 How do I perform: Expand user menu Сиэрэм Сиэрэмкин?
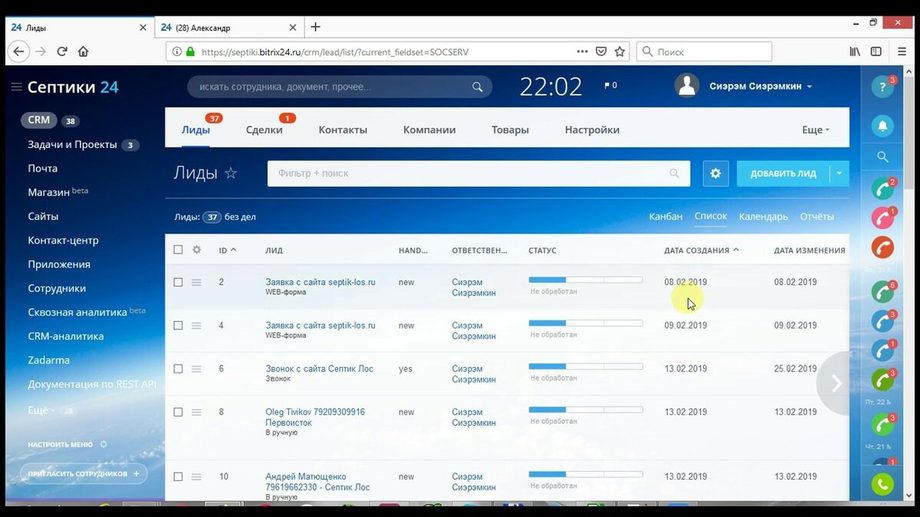[x=760, y=86]
